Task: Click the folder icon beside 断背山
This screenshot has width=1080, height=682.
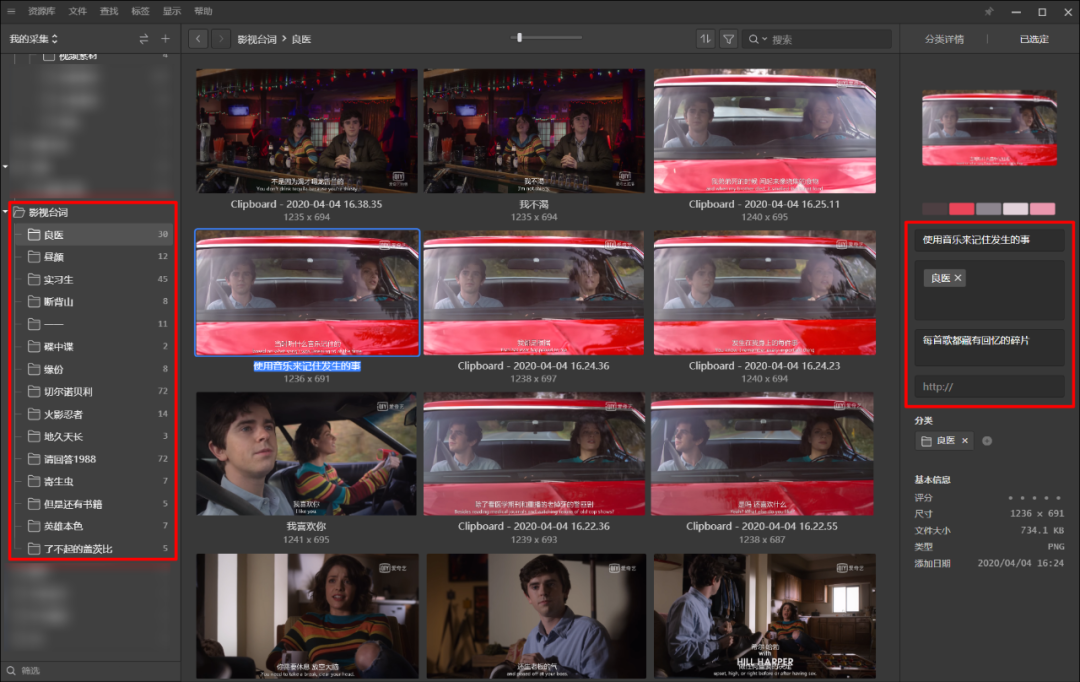Action: click(x=34, y=302)
